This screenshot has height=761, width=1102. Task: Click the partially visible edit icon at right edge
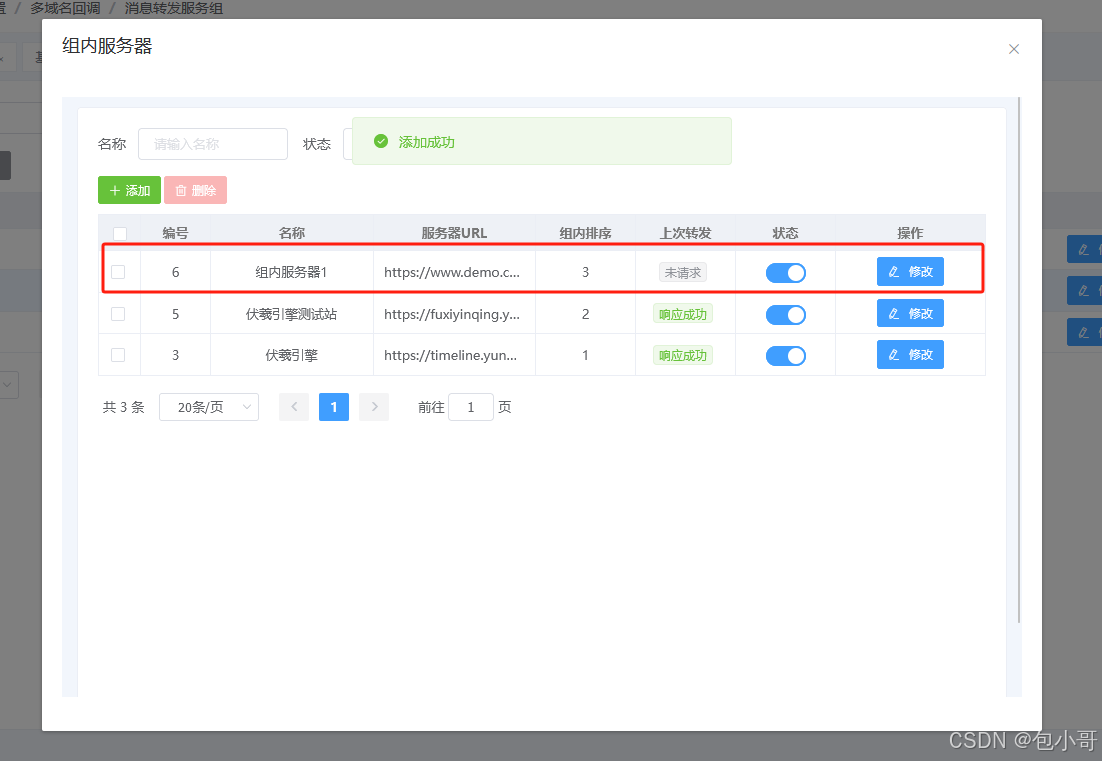click(1084, 249)
